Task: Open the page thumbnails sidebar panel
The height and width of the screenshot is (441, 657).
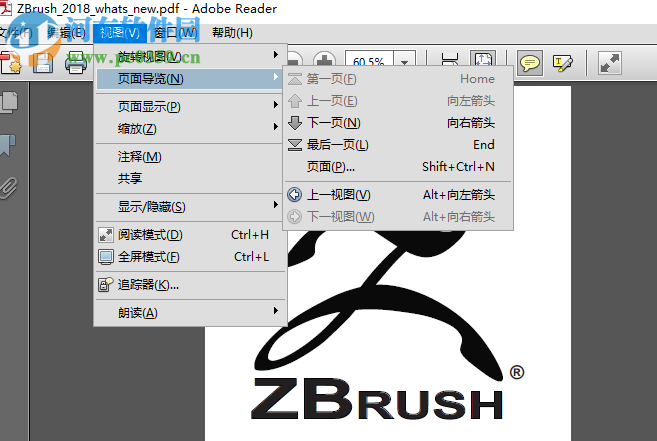Action: pyautogui.click(x=9, y=102)
